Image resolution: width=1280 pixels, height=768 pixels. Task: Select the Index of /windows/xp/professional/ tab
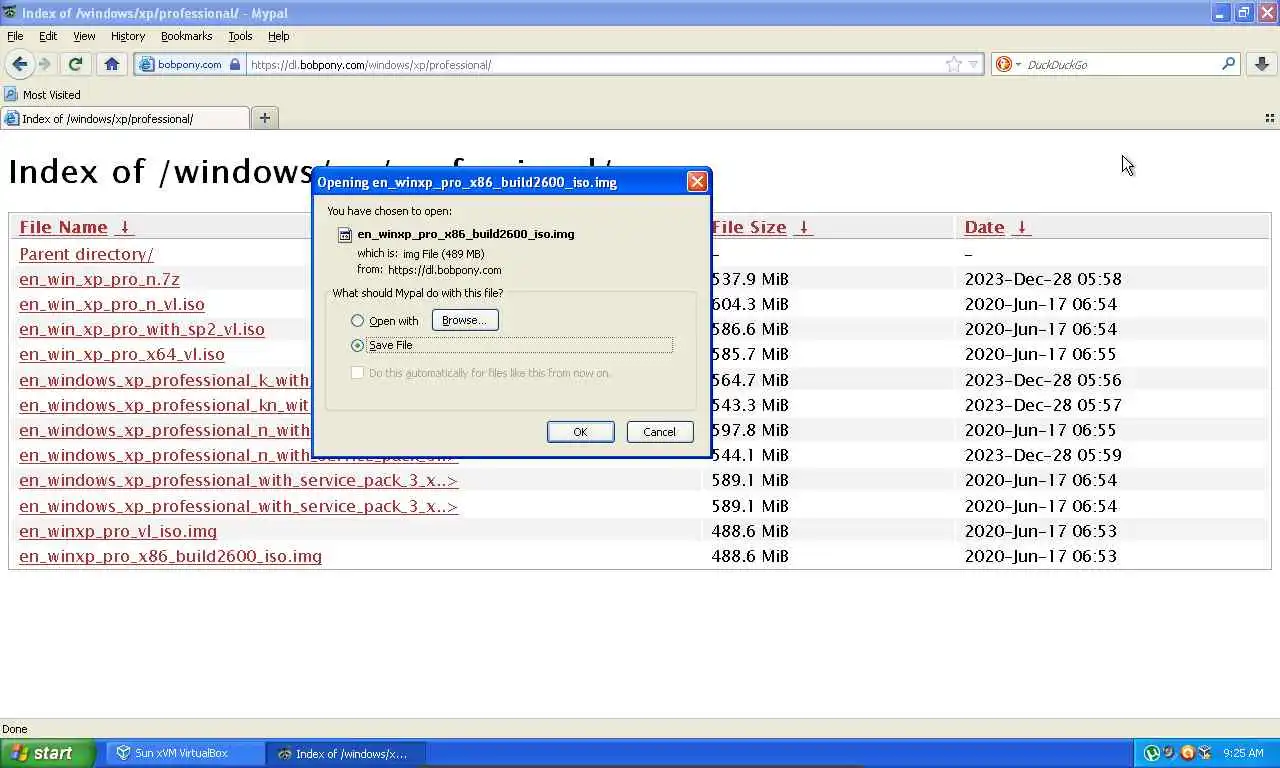[125, 118]
